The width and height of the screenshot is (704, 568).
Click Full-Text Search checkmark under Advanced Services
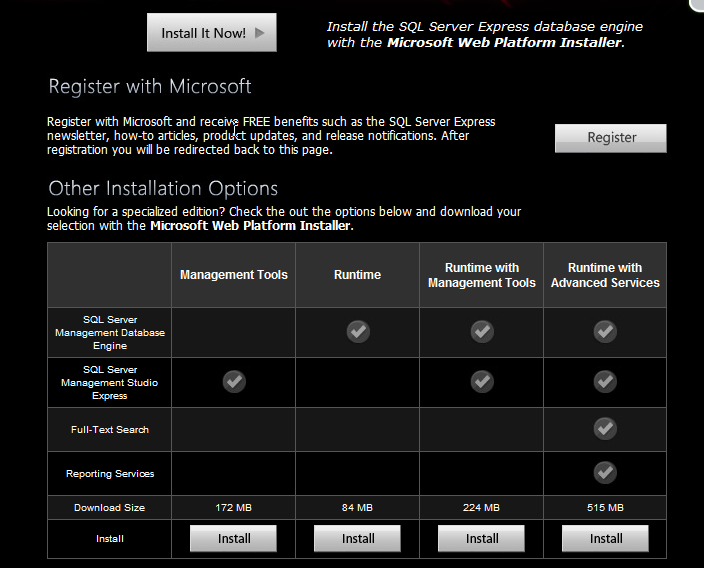605,428
